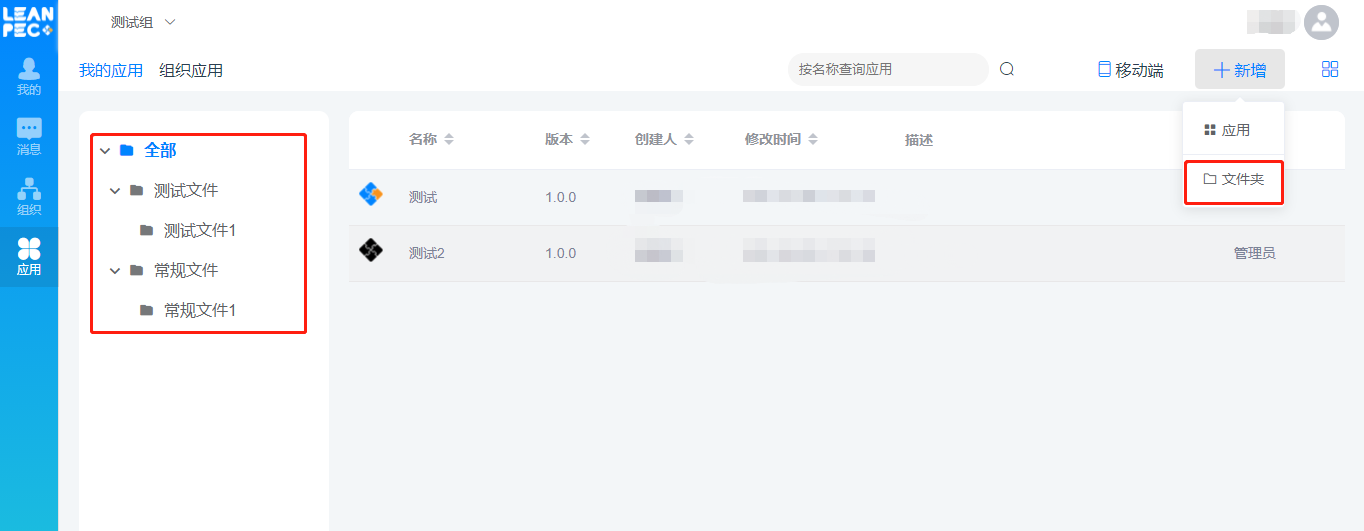Screen dimensions: 1364x531
Task: Collapse the 测试文件 folder arrow
Action: 115,190
